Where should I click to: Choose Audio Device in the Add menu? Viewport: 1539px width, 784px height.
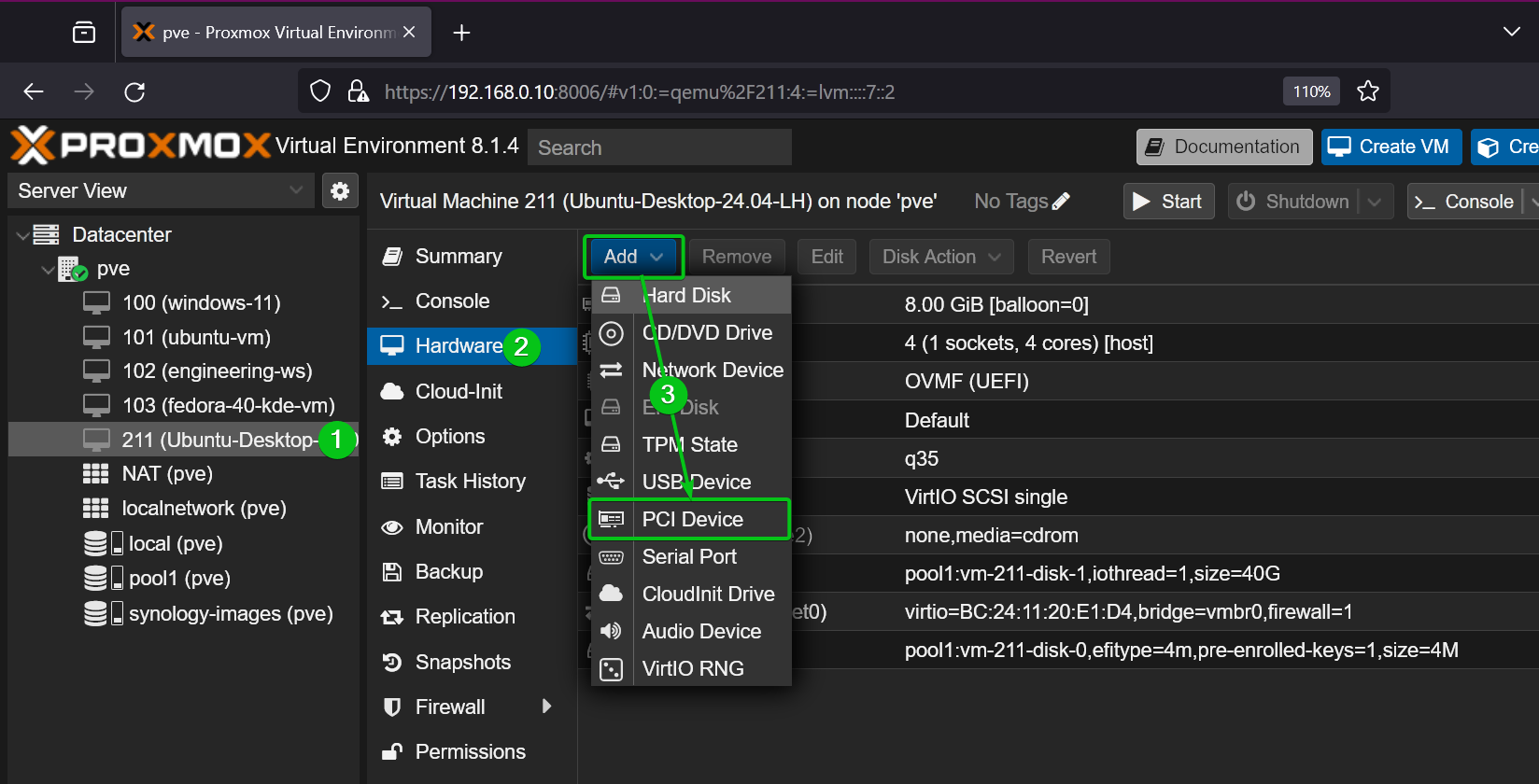(692, 631)
